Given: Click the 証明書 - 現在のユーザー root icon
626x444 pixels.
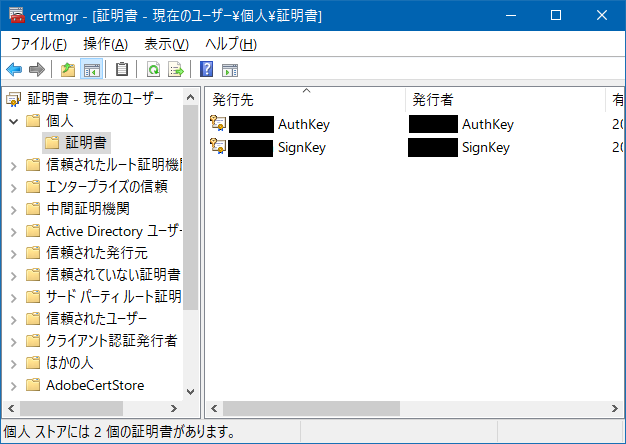Looking at the screenshot, I should coord(14,99).
